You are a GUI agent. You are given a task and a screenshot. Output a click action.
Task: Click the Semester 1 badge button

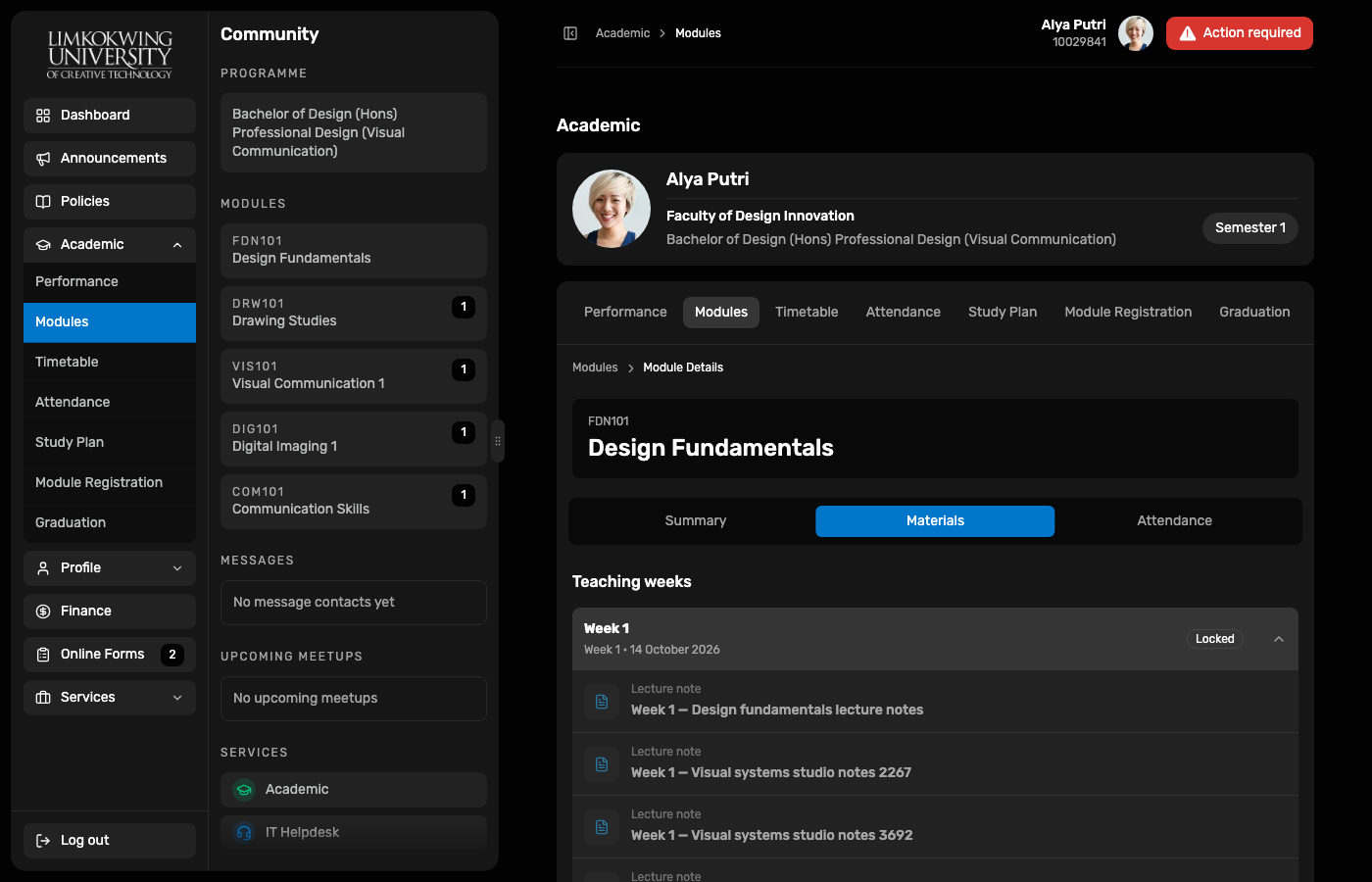pos(1250,228)
